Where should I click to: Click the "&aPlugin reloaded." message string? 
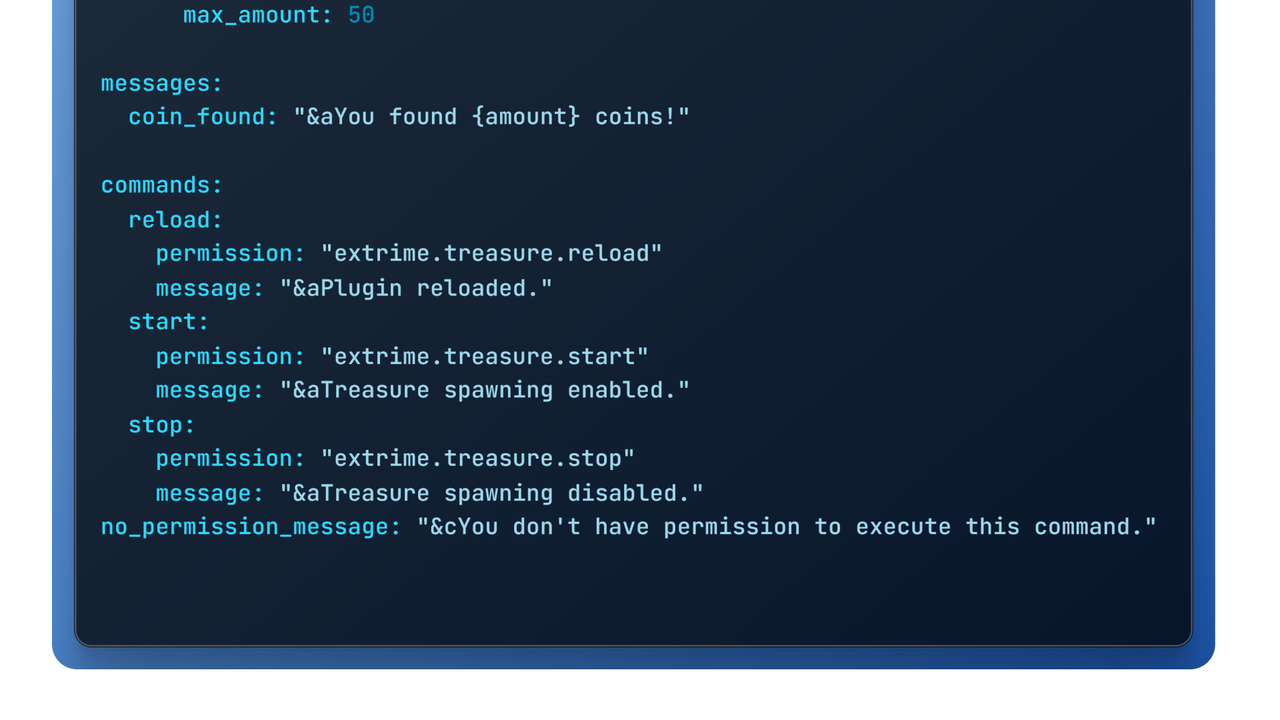416,288
